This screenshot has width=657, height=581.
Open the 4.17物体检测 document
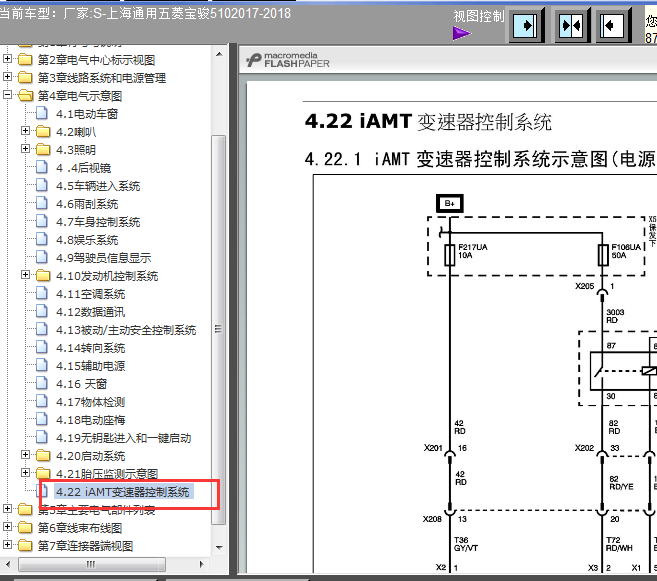coord(91,402)
